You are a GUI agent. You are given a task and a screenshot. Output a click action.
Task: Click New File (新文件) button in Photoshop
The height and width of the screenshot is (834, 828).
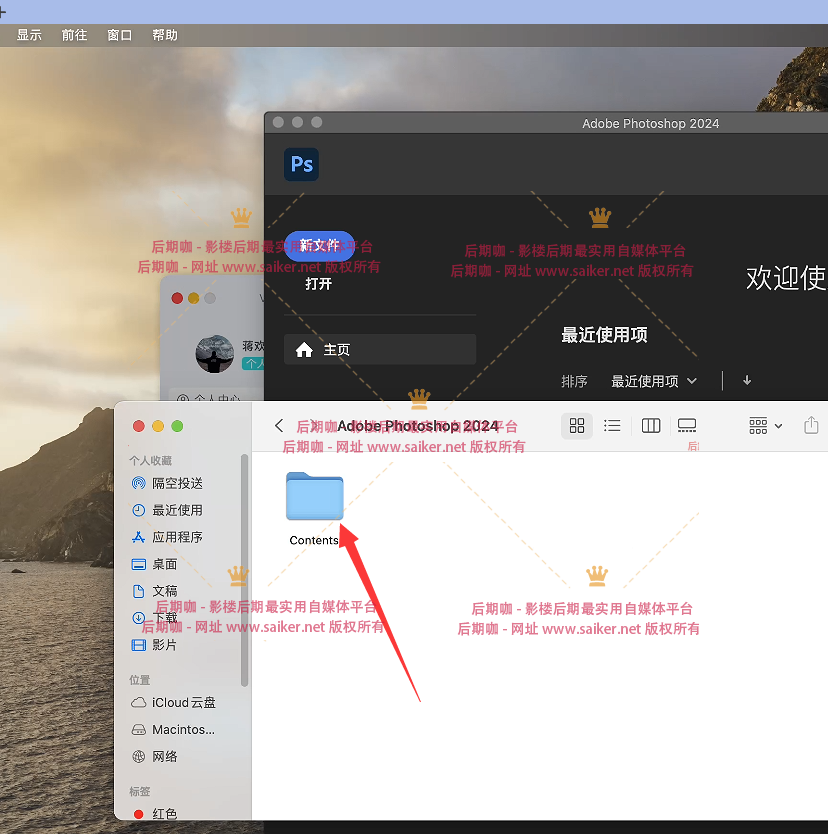point(320,245)
